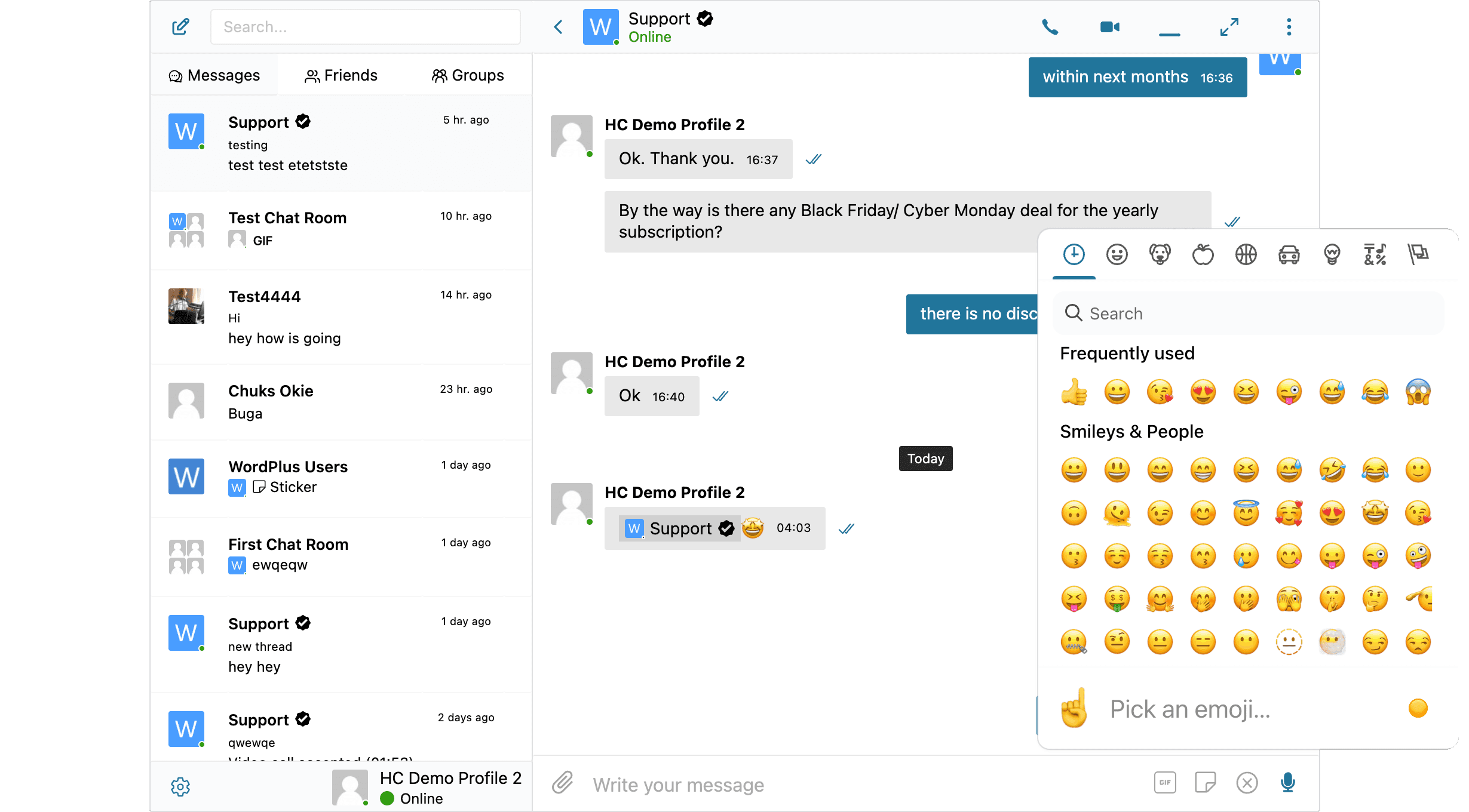Open the Test4444 conversation
The image size is (1469, 812).
point(341,317)
